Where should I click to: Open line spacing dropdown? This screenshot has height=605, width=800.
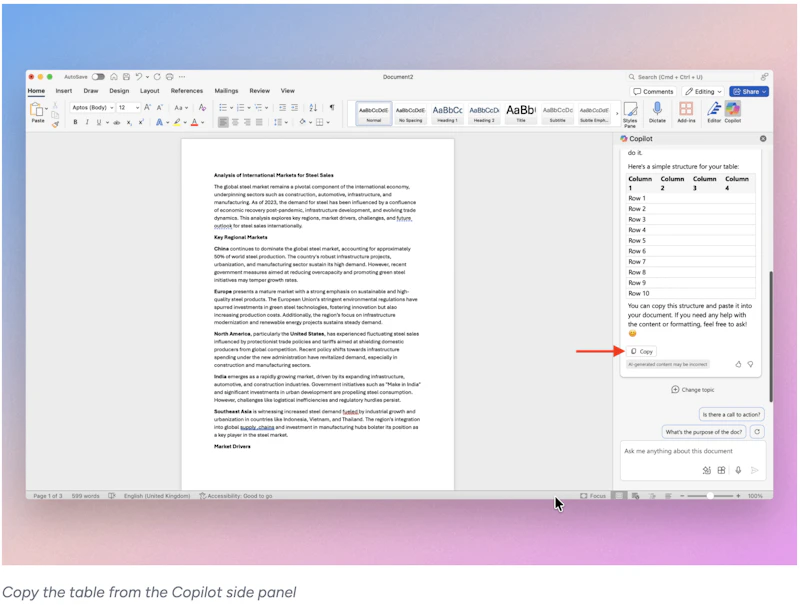coord(280,122)
